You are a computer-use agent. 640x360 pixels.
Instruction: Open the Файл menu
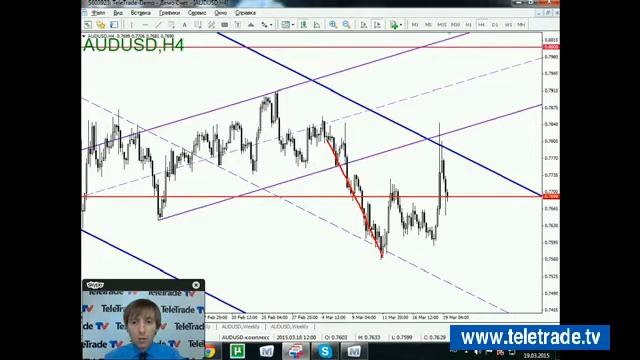pos(98,13)
